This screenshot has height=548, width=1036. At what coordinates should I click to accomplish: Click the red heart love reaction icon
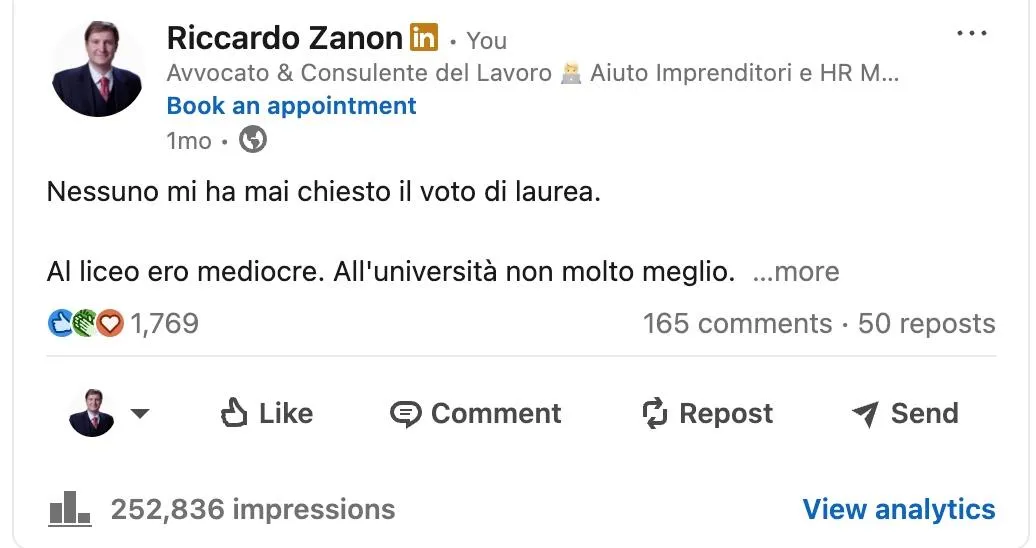point(109,323)
